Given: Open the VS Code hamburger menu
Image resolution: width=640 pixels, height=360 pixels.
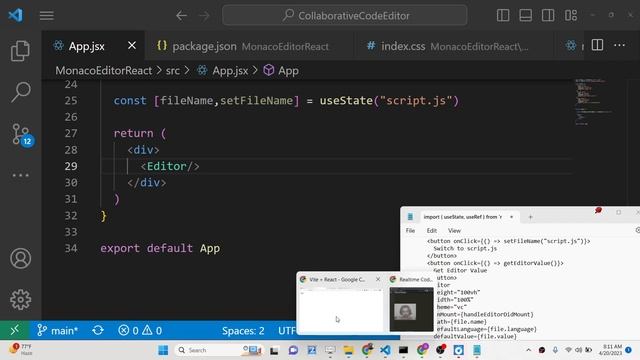Looking at the screenshot, I should [x=47, y=16].
